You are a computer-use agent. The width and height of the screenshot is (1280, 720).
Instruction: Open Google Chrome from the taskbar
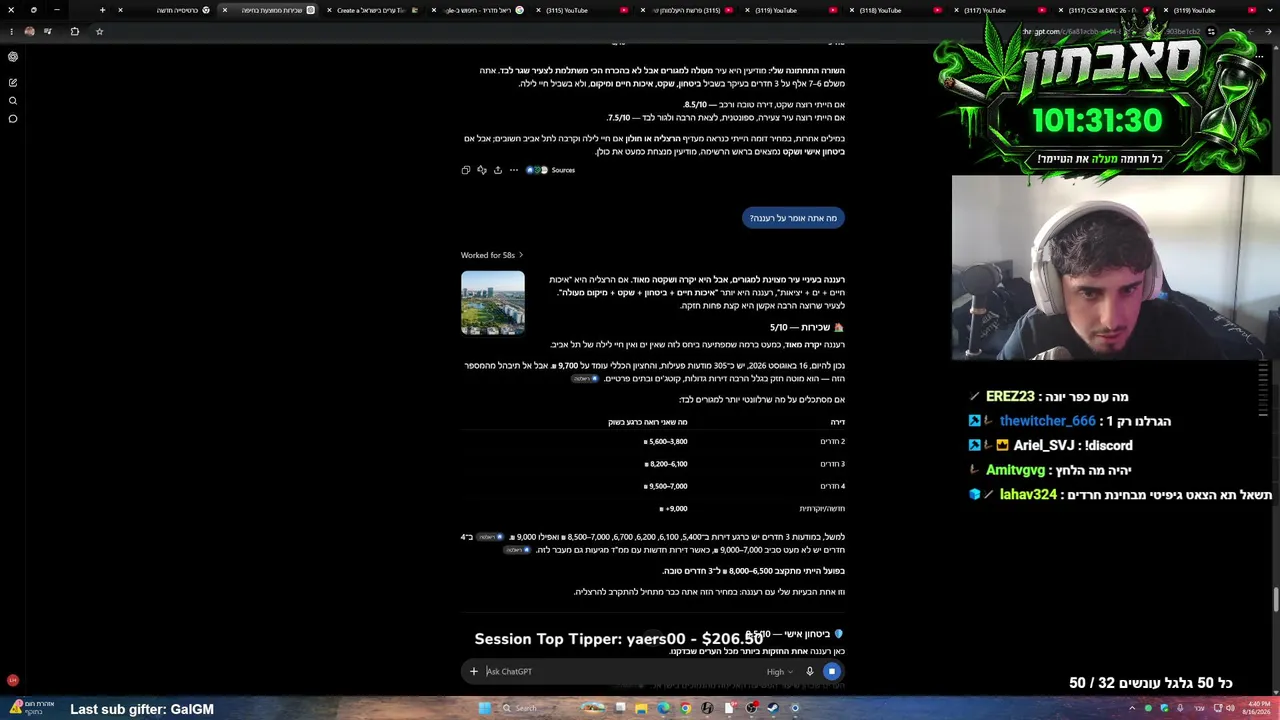tap(685, 708)
